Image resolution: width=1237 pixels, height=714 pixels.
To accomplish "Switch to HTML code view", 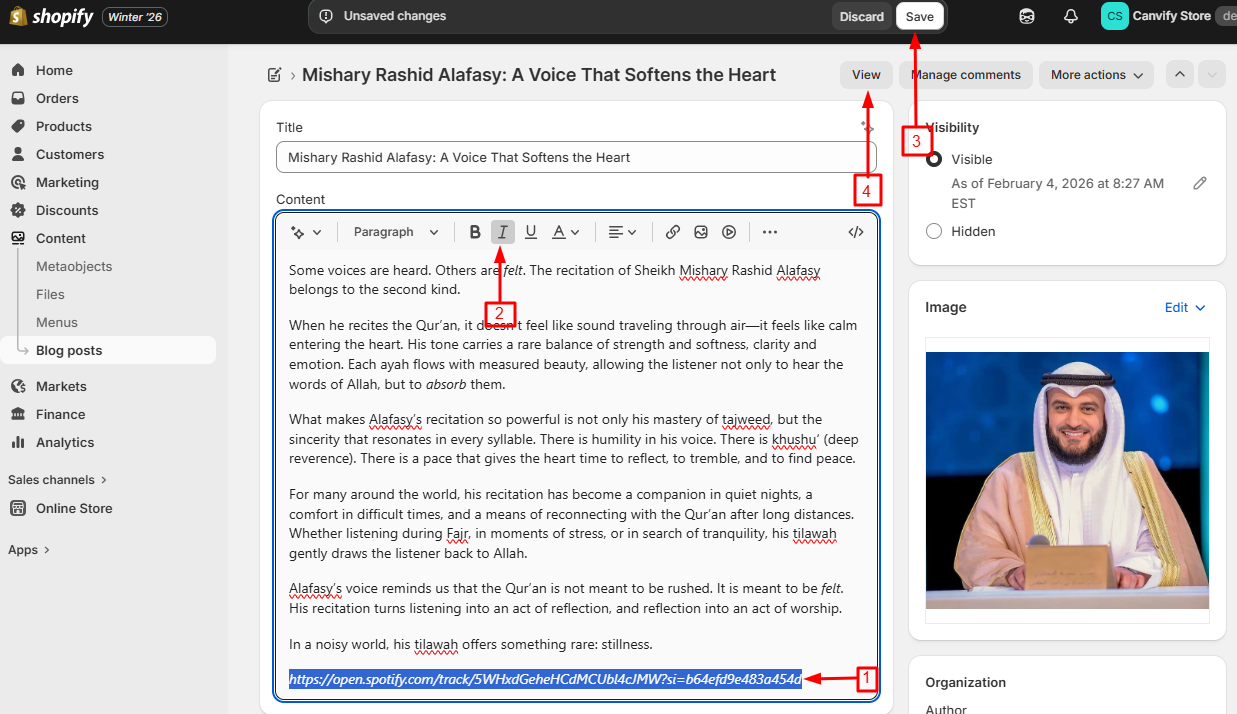I will [856, 232].
